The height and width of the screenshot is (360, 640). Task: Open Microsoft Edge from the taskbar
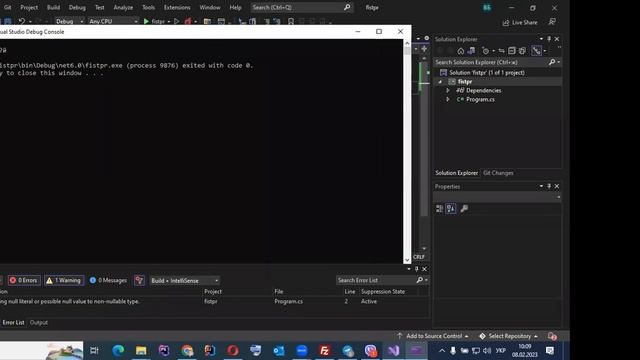click(x=118, y=351)
